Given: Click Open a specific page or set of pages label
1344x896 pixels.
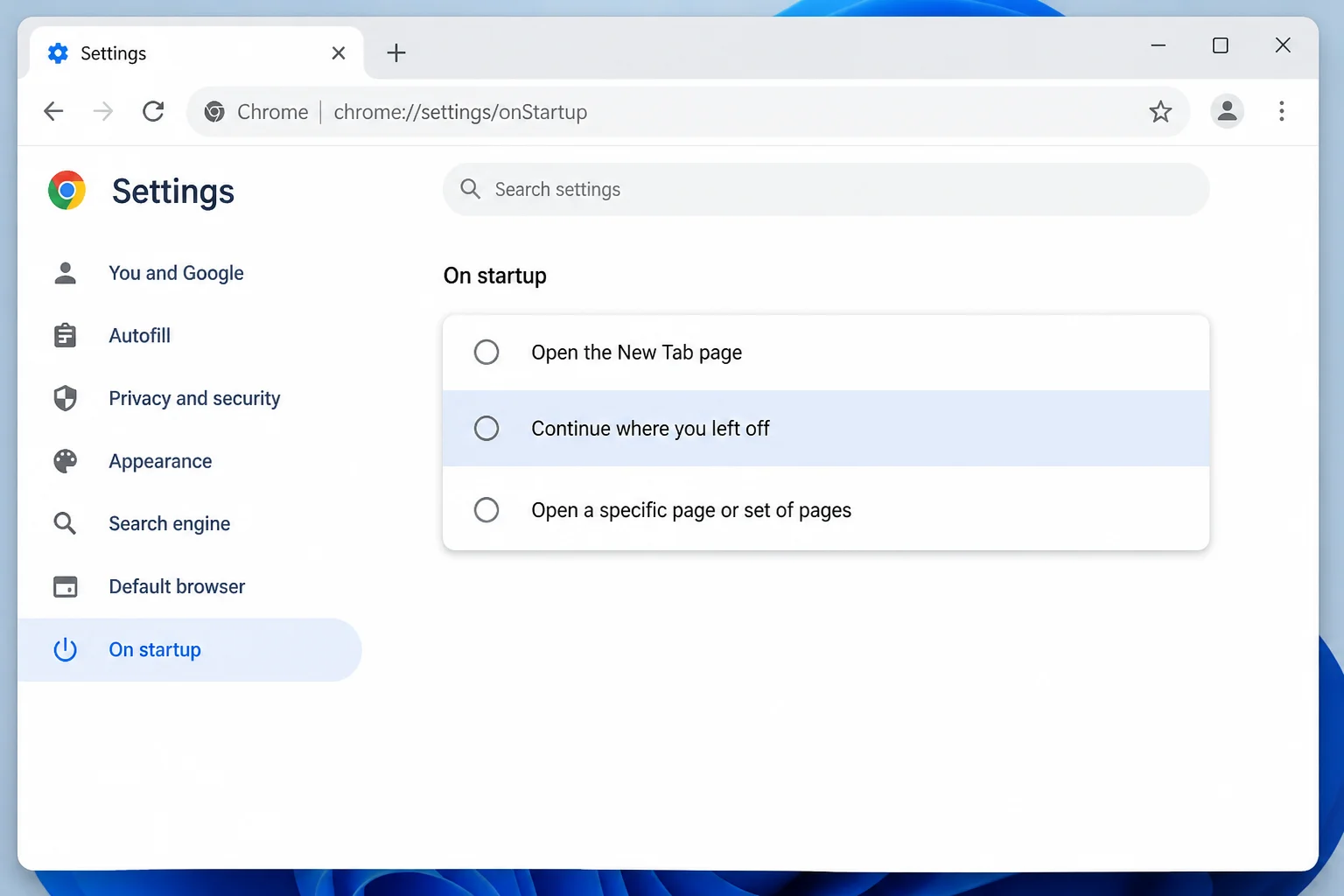Looking at the screenshot, I should click(x=691, y=510).
